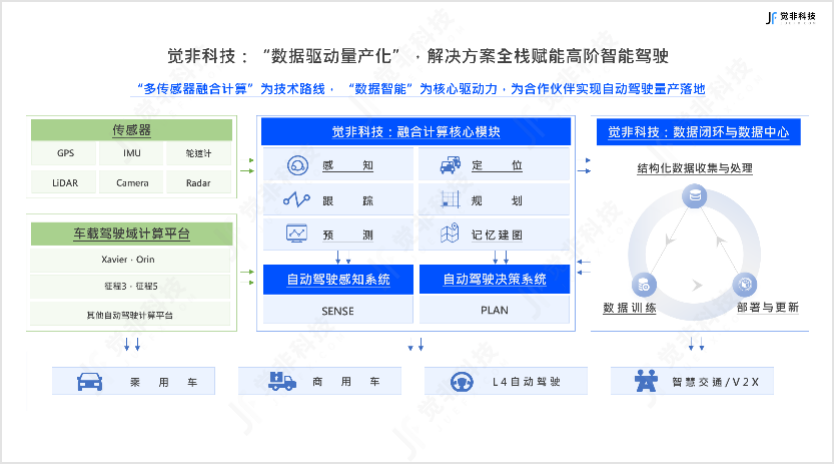The width and height of the screenshot is (836, 464).
Task: Click the 预测 label
Action: (x=348, y=235)
